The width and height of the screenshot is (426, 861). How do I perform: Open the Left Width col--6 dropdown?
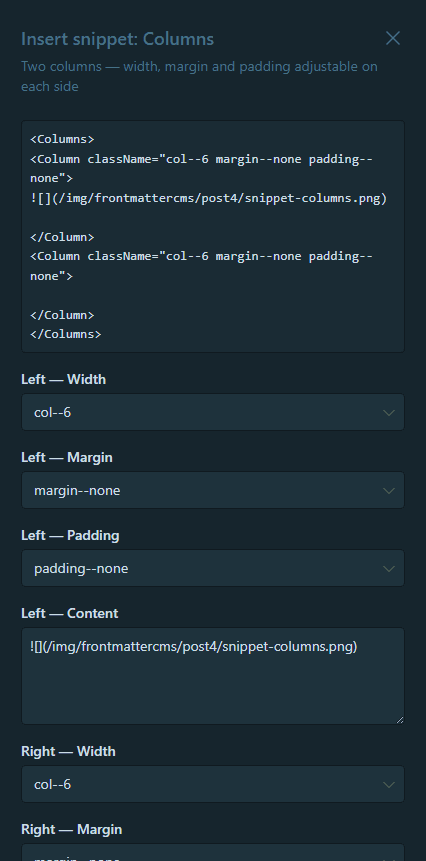213,412
